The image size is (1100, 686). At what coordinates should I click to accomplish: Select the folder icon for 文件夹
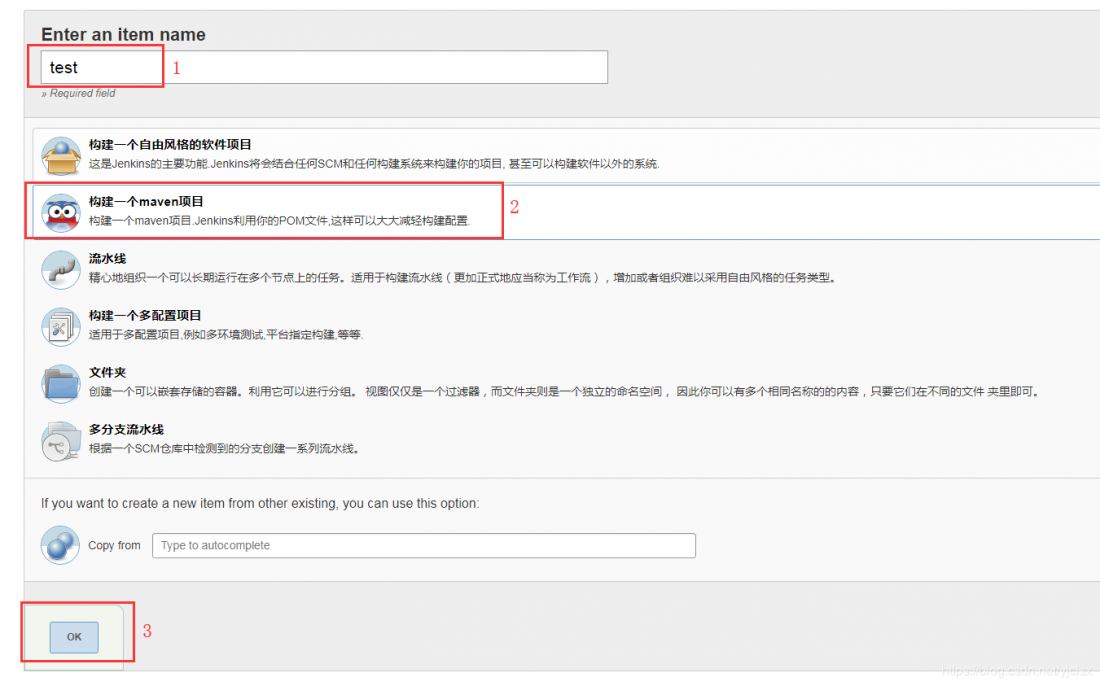(x=61, y=383)
